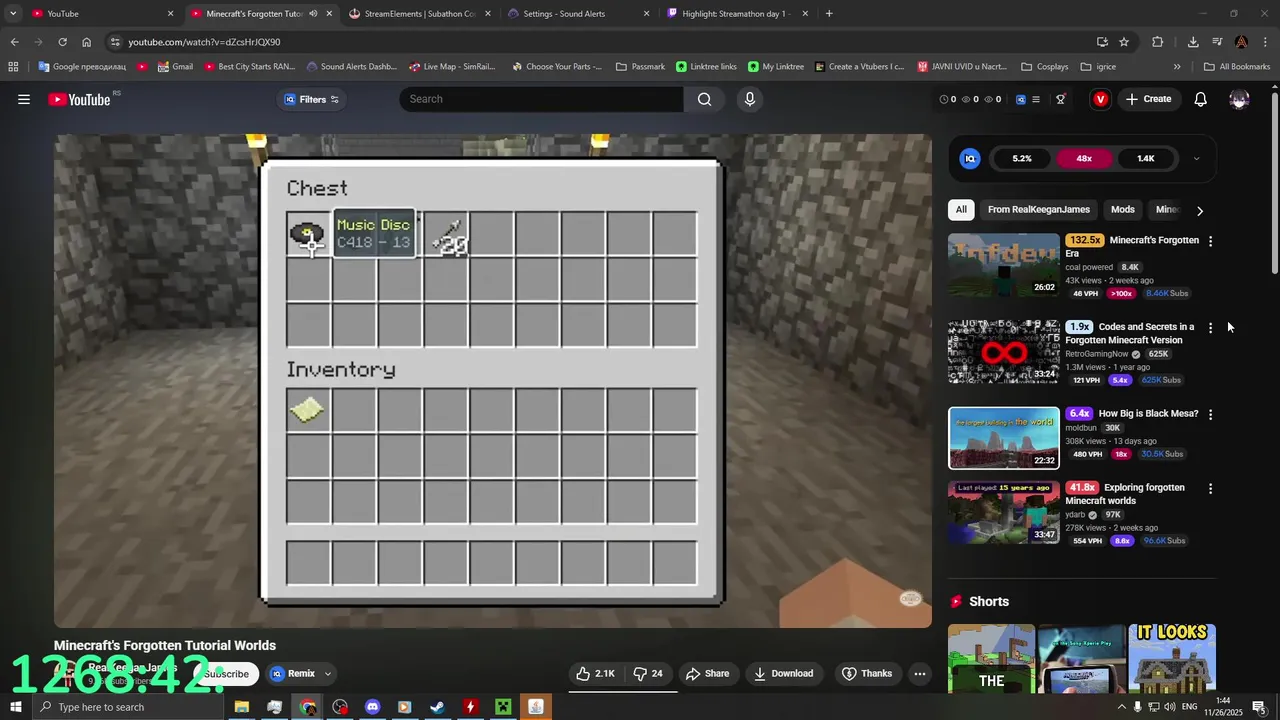Open options for Exploring forgotten Minecraft worlds
The width and height of the screenshot is (1280, 720).
point(1210,489)
